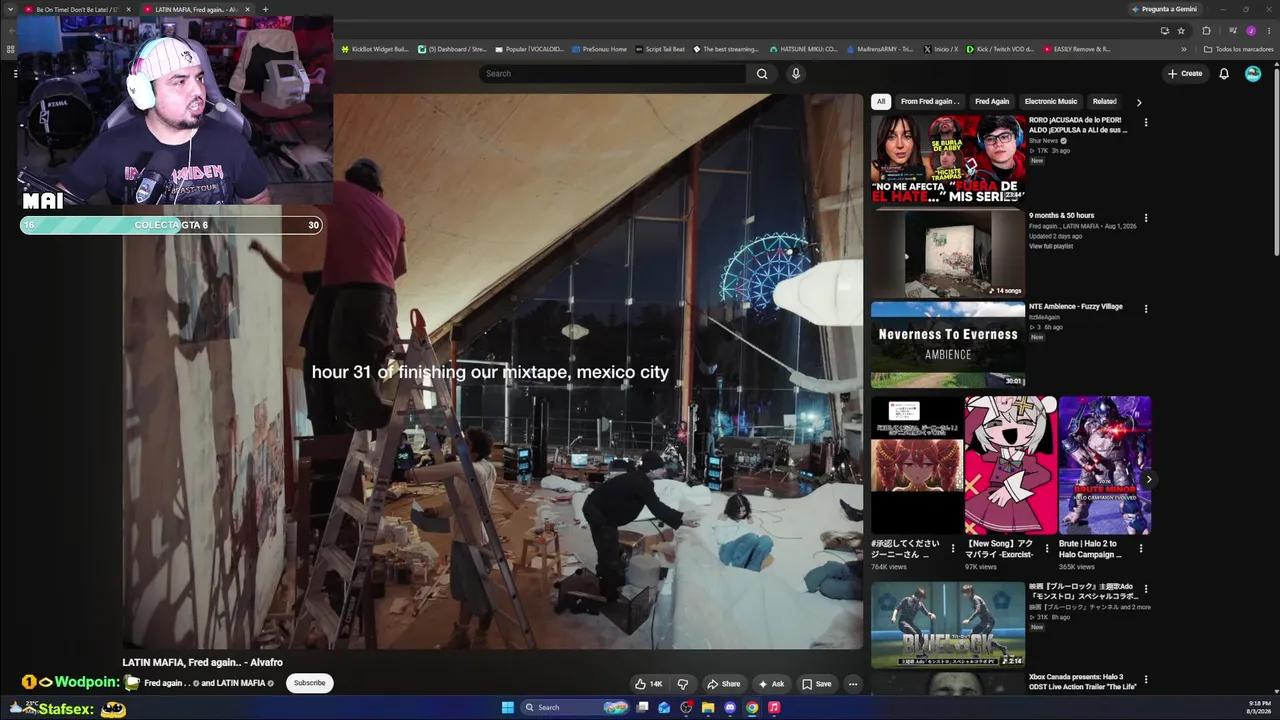1280x720 pixels.
Task: Open the Chrome apps grid in bookmarks bar
Action: (x=11, y=49)
